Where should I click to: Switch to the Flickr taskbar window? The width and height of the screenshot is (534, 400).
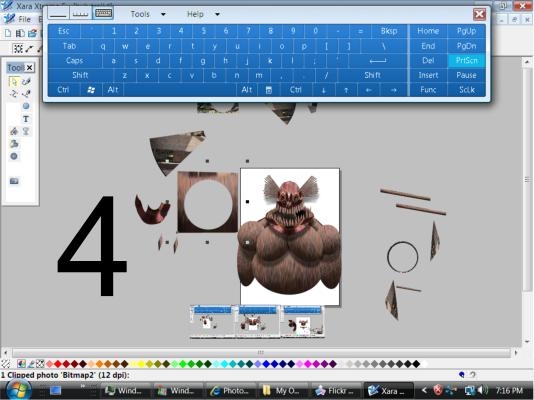tap(335, 391)
